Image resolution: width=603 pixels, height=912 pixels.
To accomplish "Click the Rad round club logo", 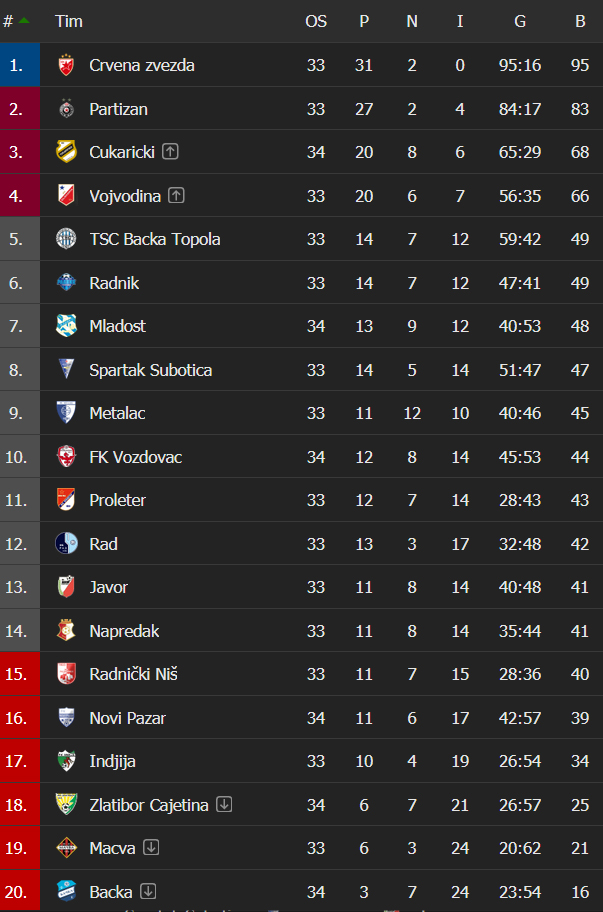I will click(66, 544).
